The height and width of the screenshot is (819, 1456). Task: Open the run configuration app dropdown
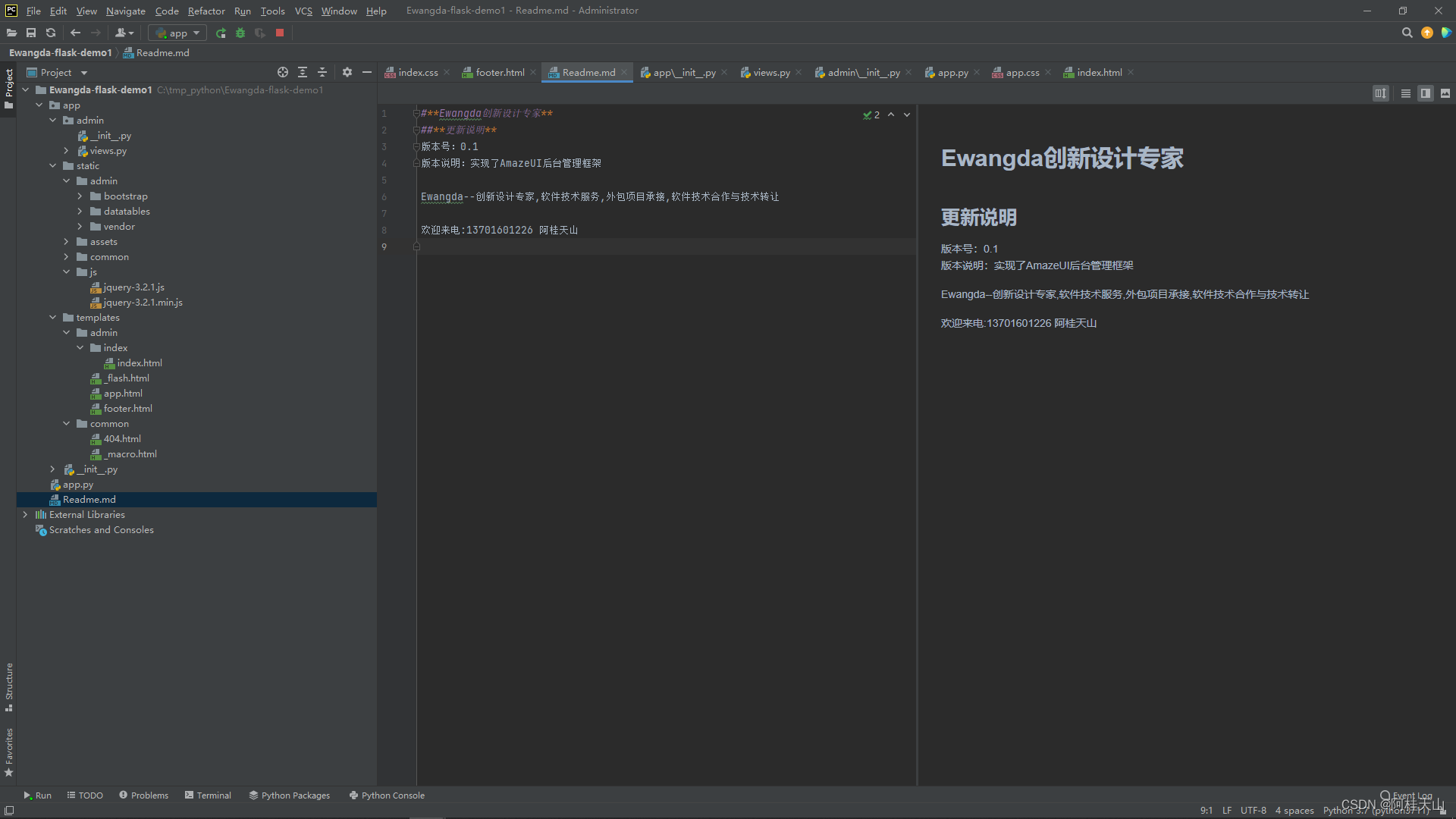pyautogui.click(x=177, y=33)
